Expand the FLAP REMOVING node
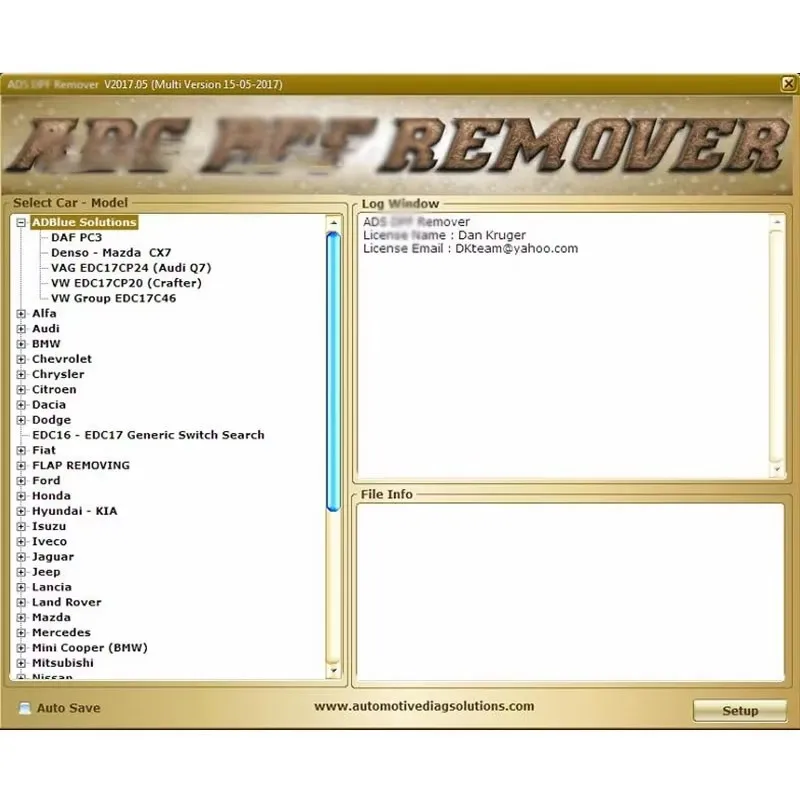The image size is (800, 800). click(21, 466)
